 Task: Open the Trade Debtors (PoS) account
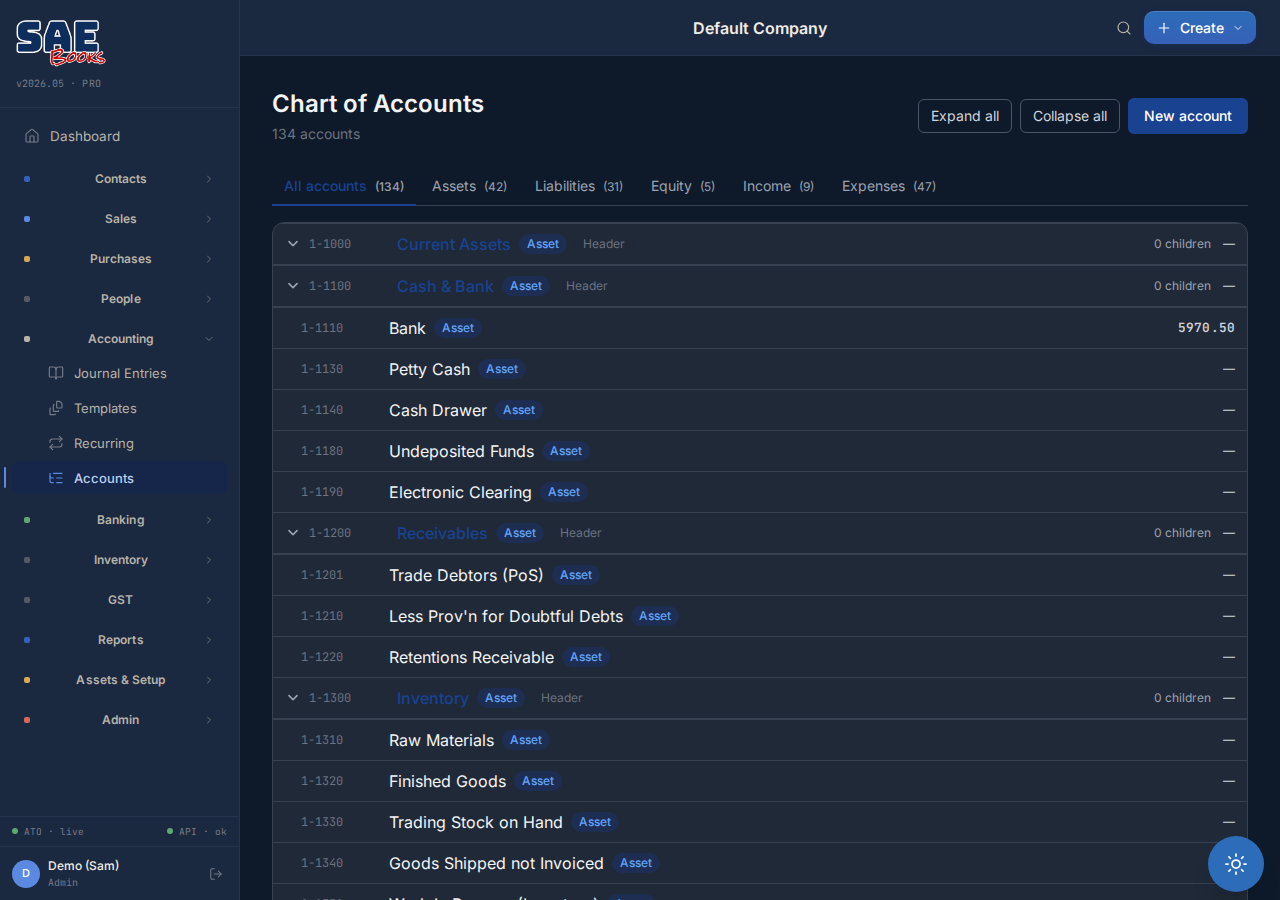pyautogui.click(x=760, y=575)
